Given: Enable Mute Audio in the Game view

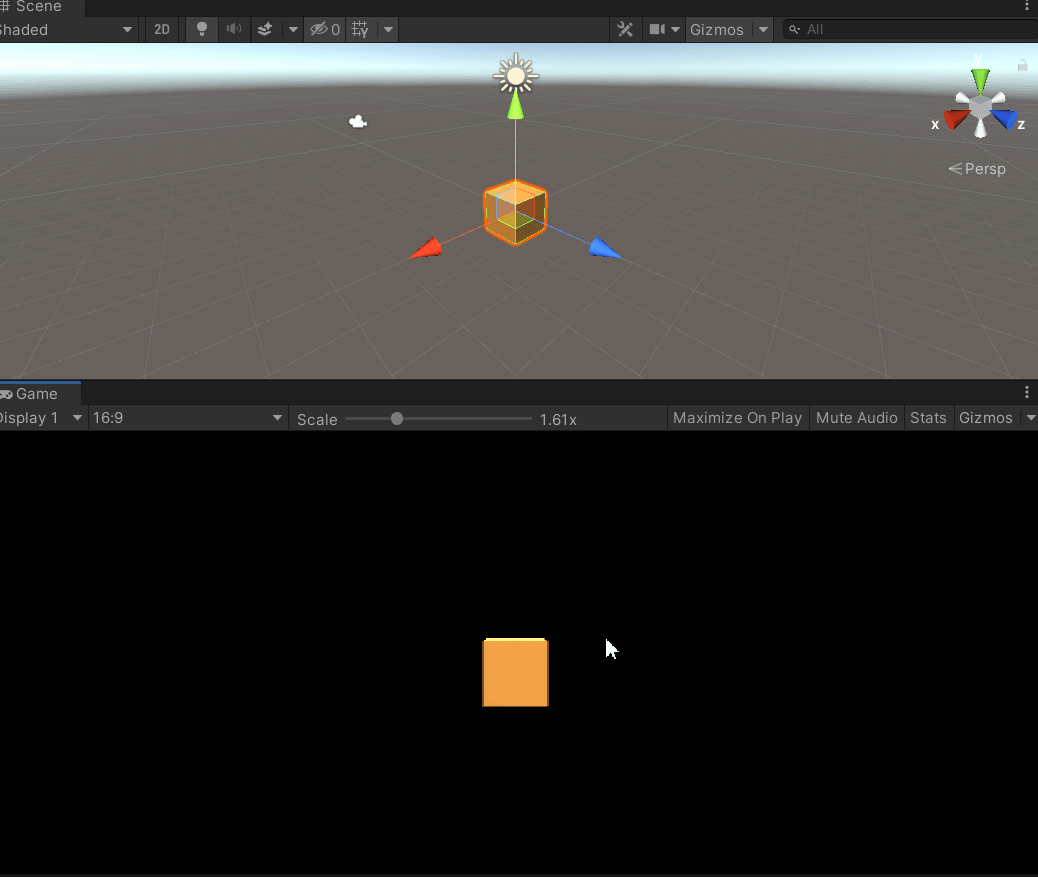Looking at the screenshot, I should pyautogui.click(x=857, y=418).
